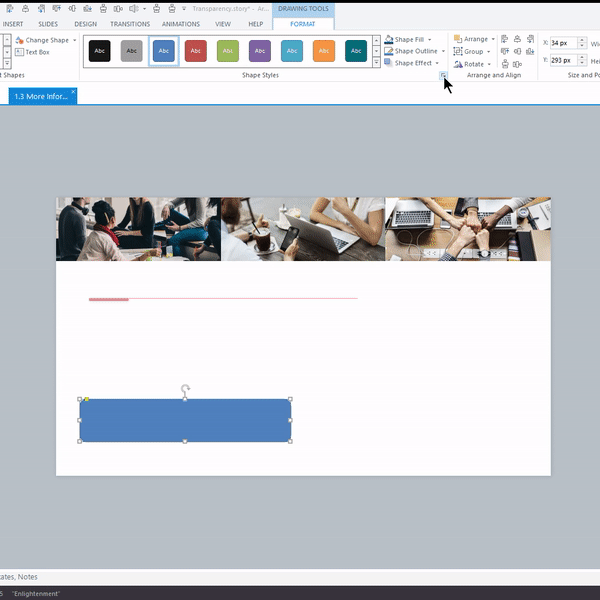Expand the Change Shape dropdown

(75, 40)
